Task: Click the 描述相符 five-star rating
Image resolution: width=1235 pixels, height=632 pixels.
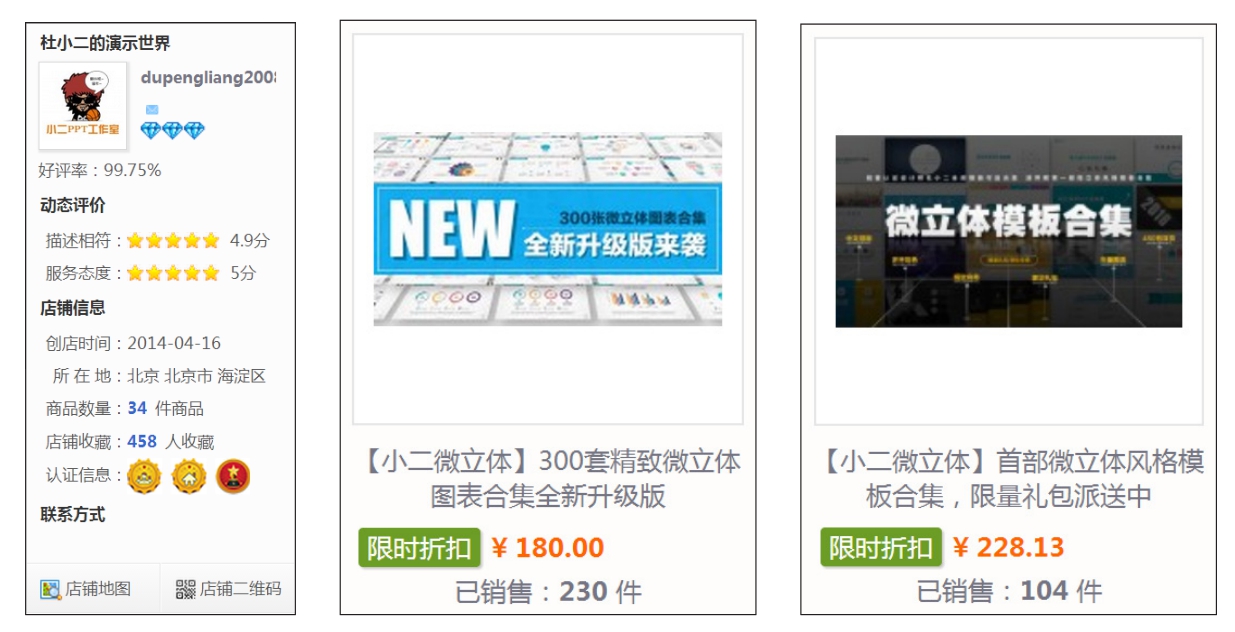Action: (173, 240)
